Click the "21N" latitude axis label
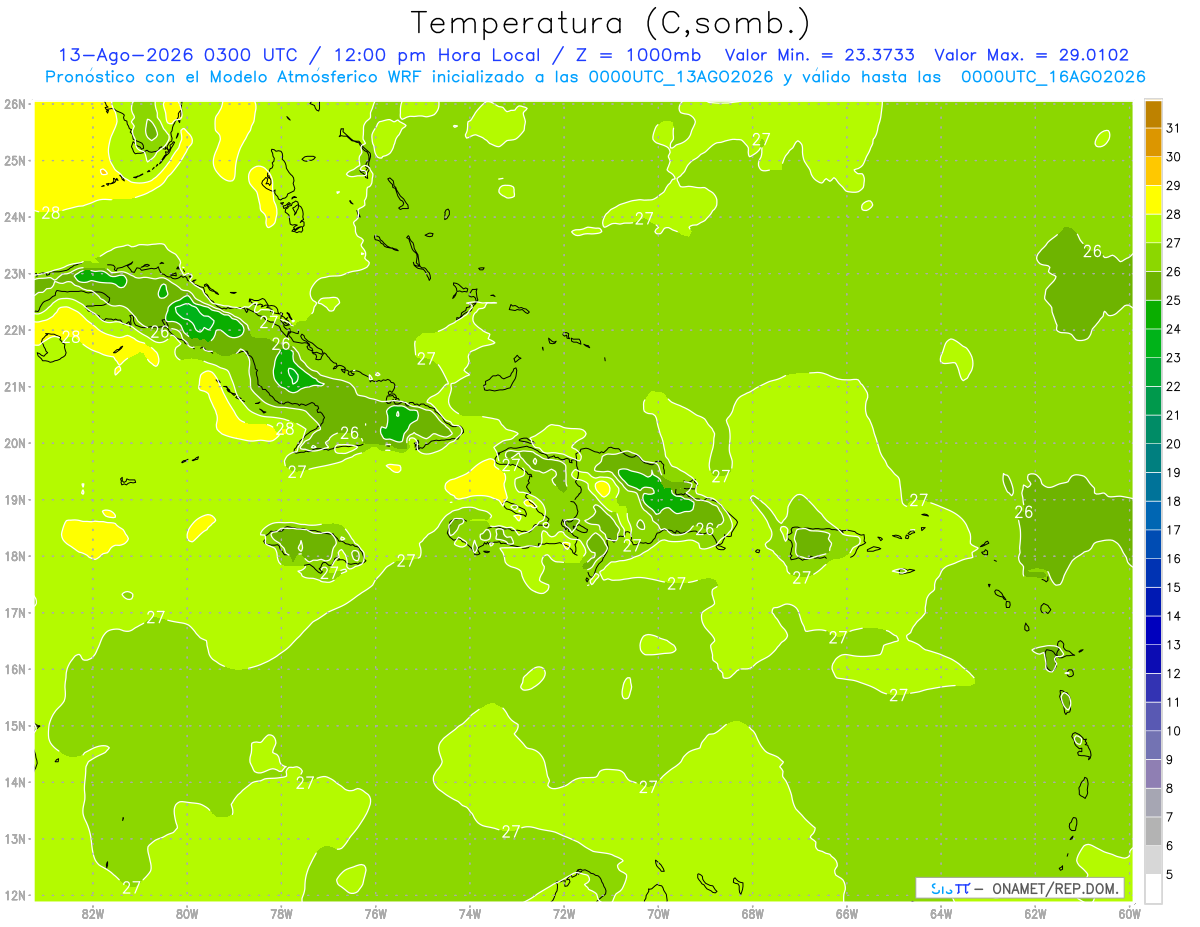1200x927 pixels. coord(14,387)
